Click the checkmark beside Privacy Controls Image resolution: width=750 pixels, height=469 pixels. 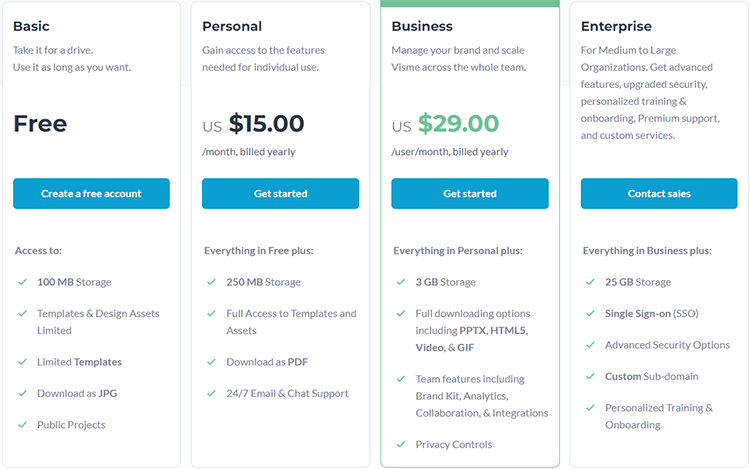click(x=401, y=445)
